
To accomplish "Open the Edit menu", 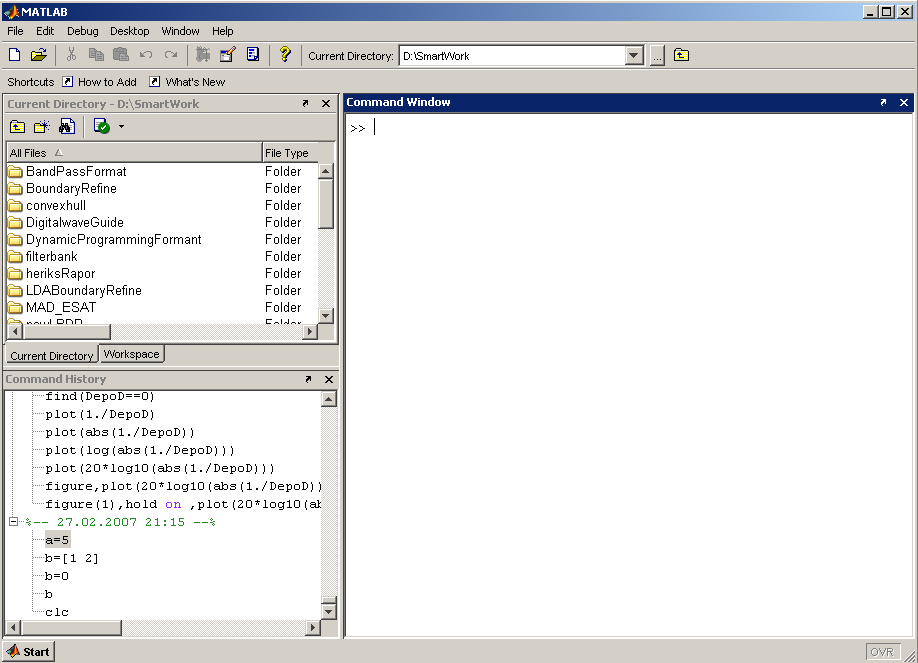I will (44, 31).
